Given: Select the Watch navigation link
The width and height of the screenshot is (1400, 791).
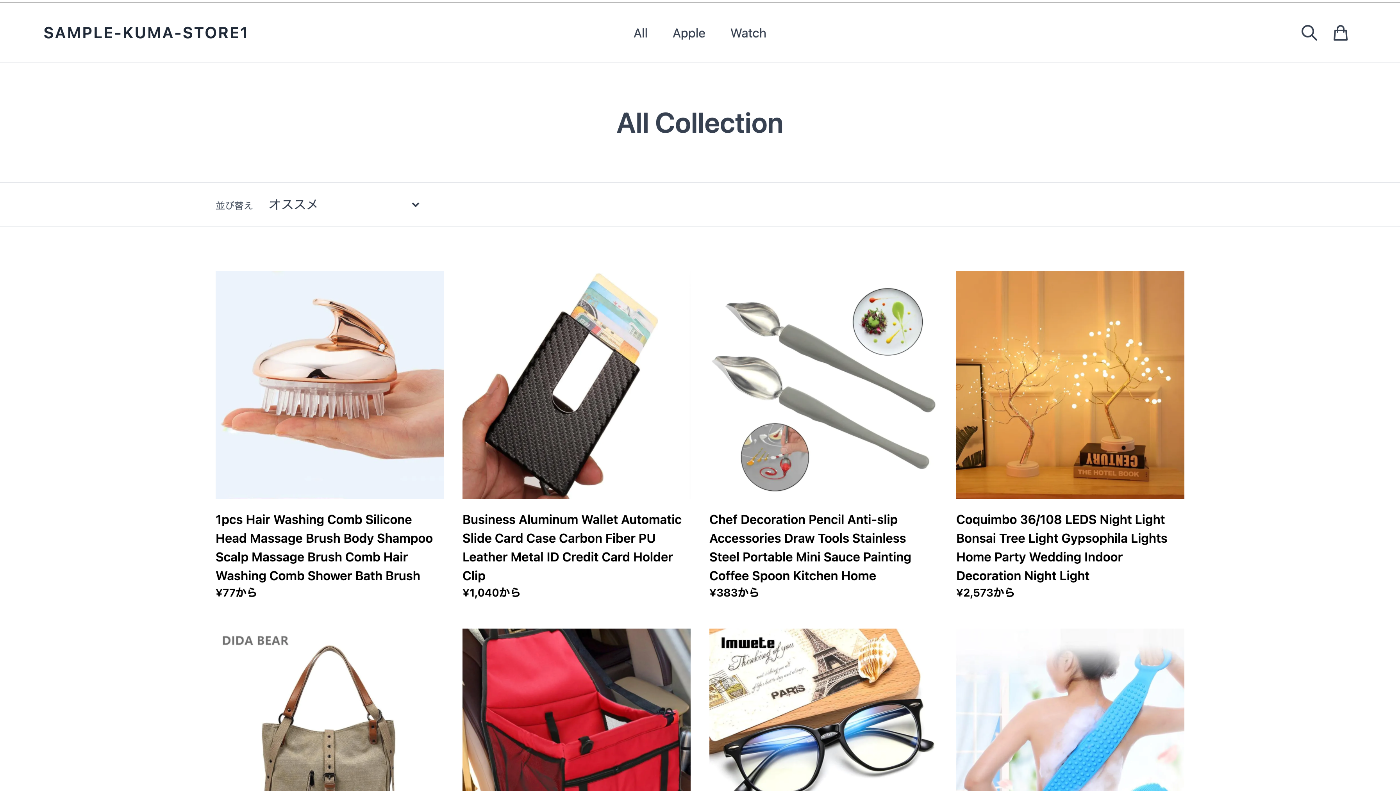Looking at the screenshot, I should [x=748, y=33].
